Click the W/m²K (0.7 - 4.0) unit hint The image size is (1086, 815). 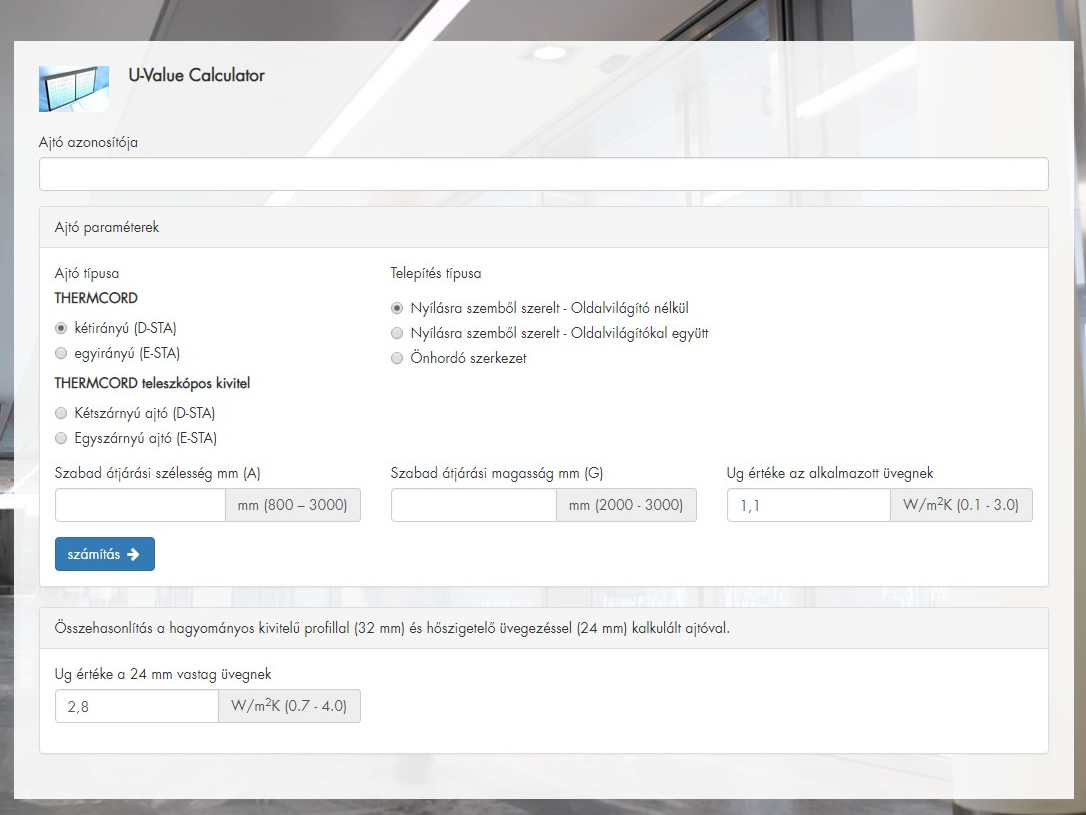(290, 706)
